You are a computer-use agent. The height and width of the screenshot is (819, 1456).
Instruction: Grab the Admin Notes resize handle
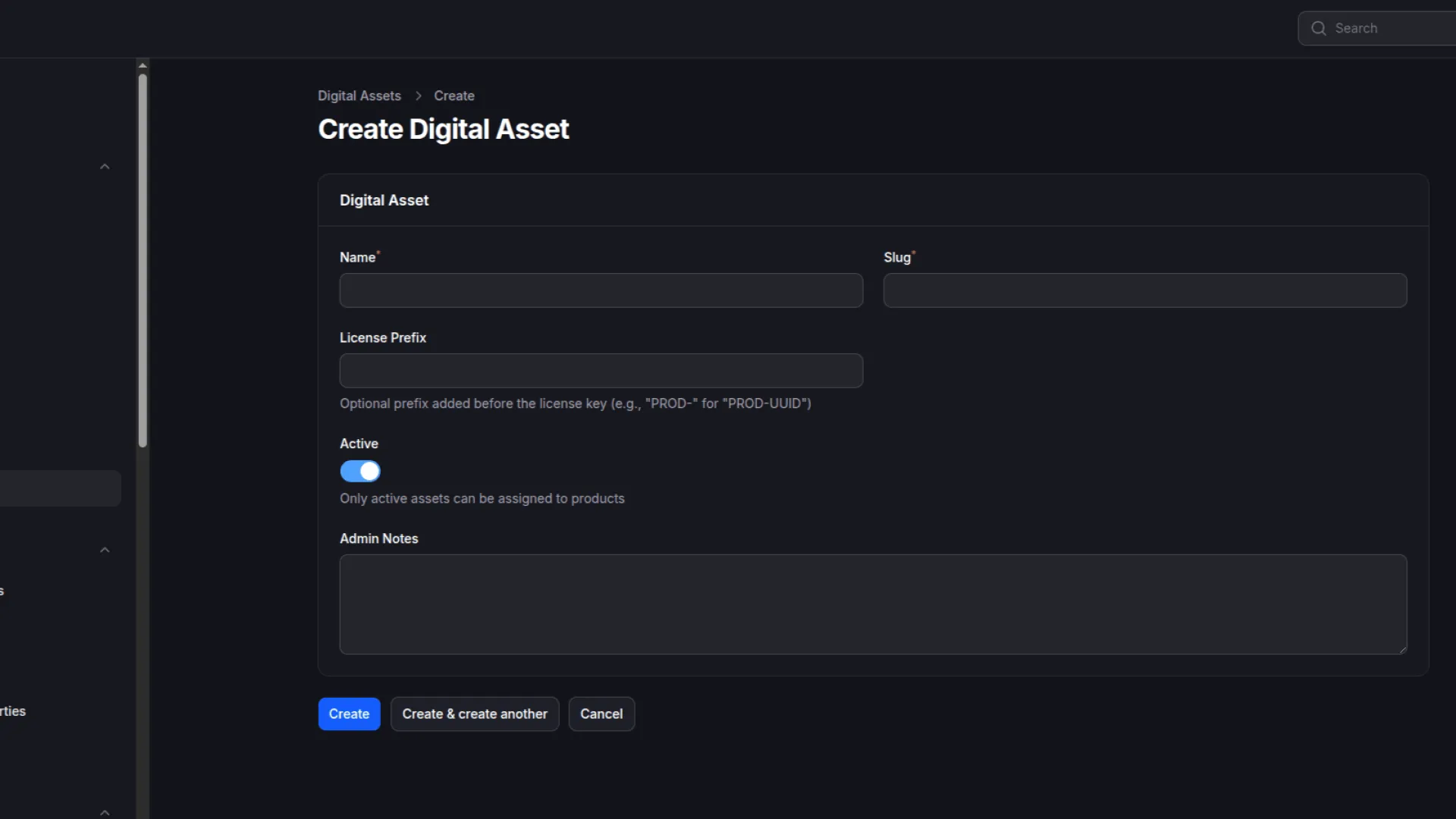[x=1402, y=649]
